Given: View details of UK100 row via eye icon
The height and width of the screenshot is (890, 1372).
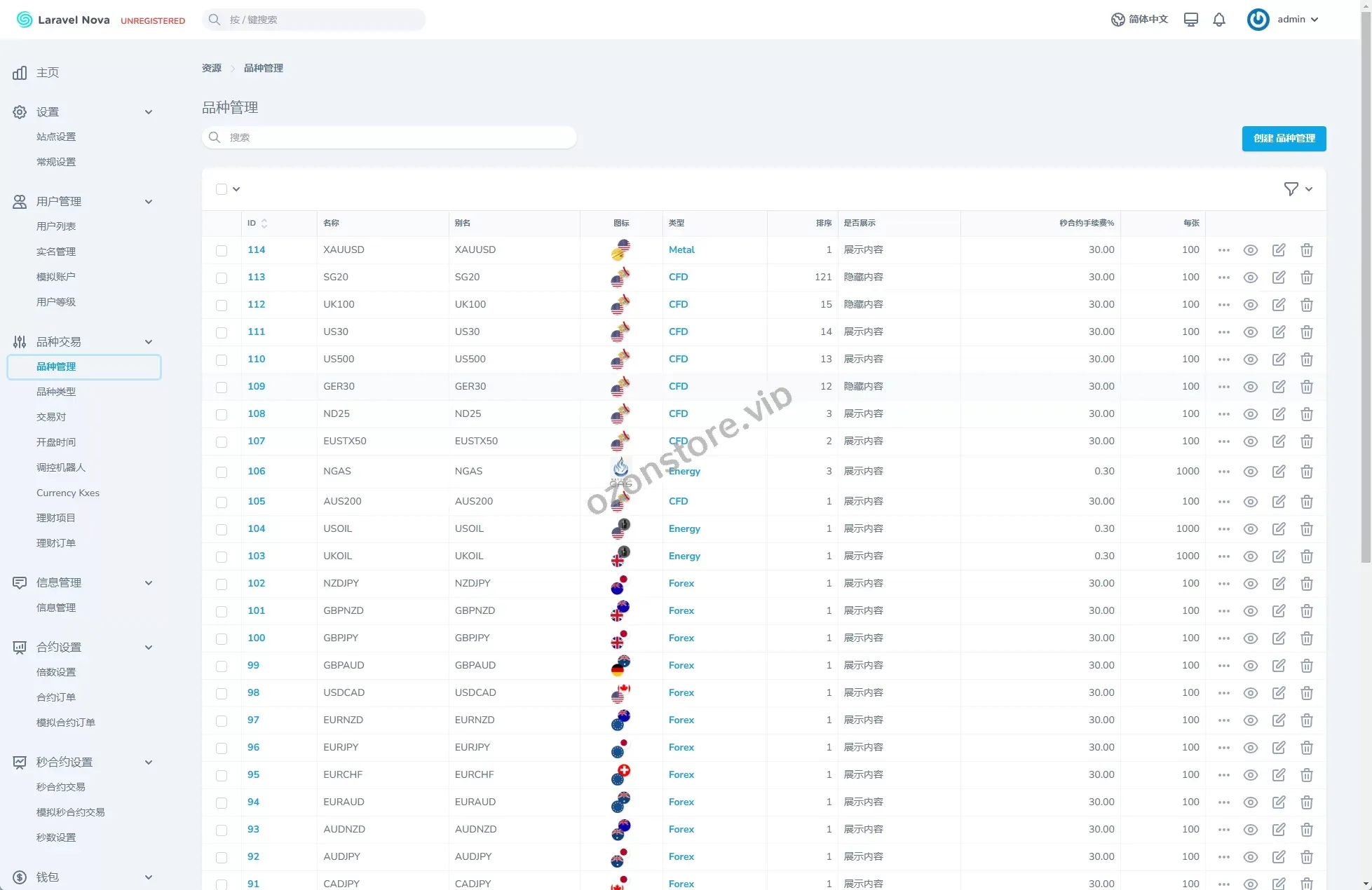Looking at the screenshot, I should tap(1250, 305).
